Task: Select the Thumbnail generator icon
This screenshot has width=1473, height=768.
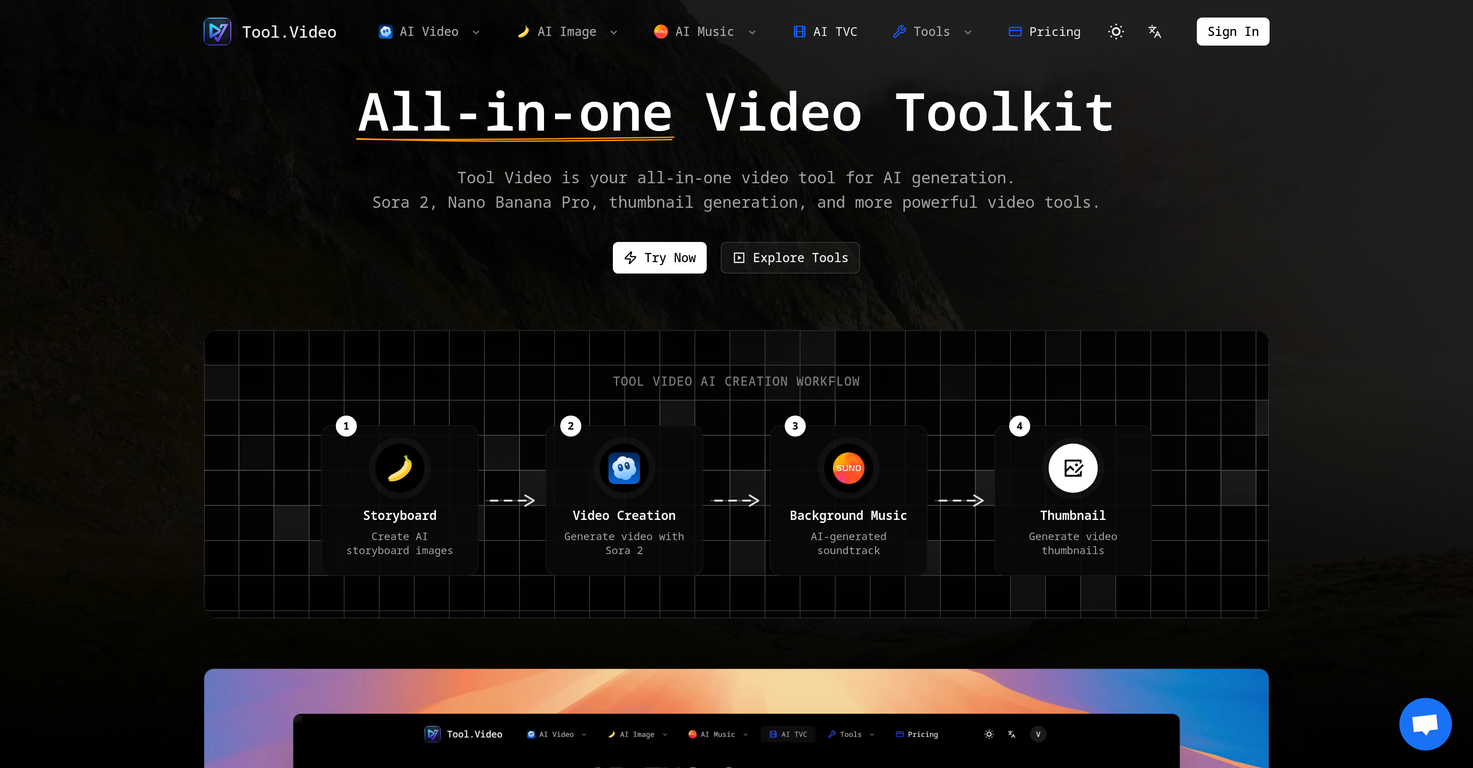Action: [x=1072, y=468]
